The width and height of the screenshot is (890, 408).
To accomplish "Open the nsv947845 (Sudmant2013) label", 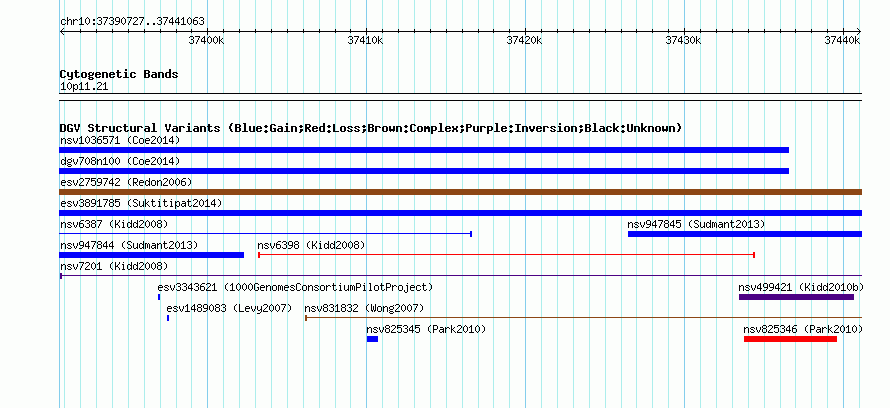I will coord(696,224).
